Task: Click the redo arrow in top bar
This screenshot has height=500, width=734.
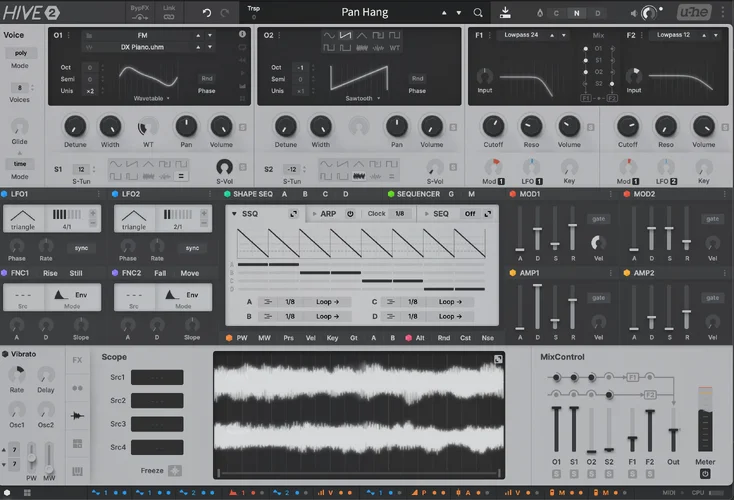Action: pos(224,12)
